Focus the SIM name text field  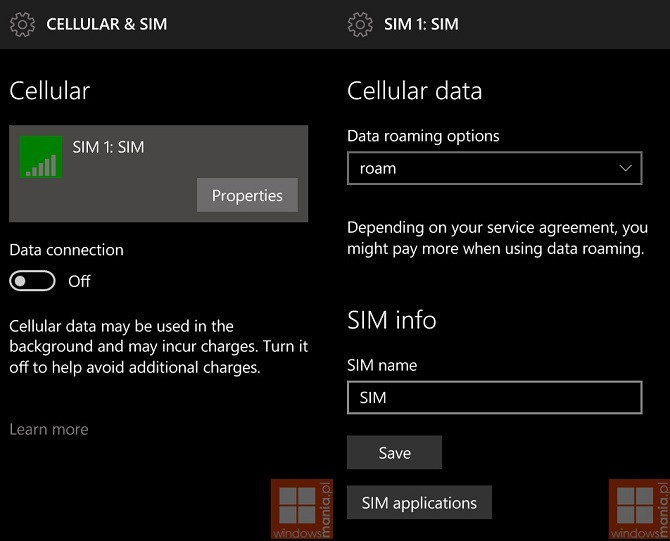pos(494,397)
